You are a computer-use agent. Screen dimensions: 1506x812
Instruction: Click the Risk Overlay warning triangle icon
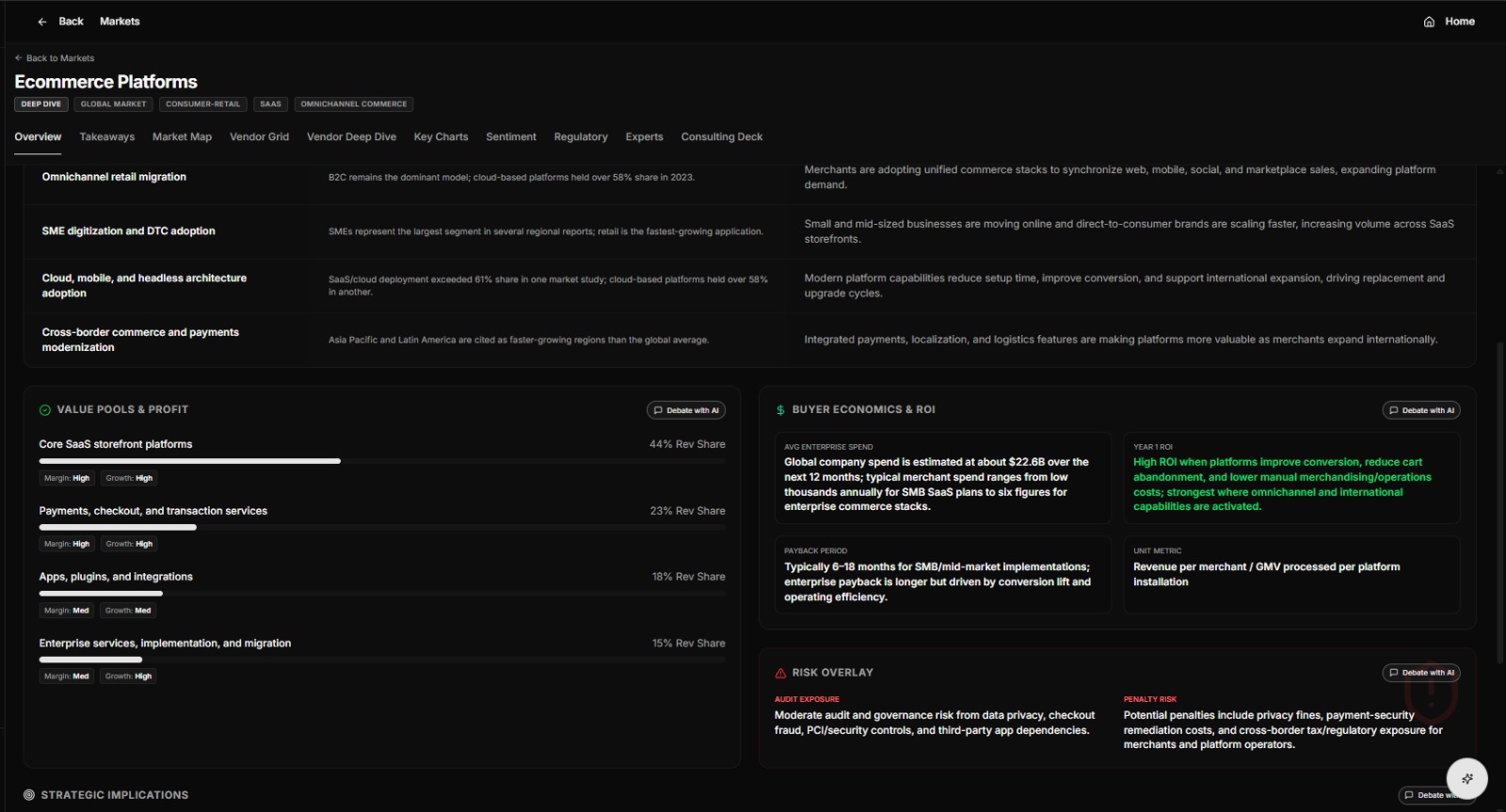click(780, 673)
